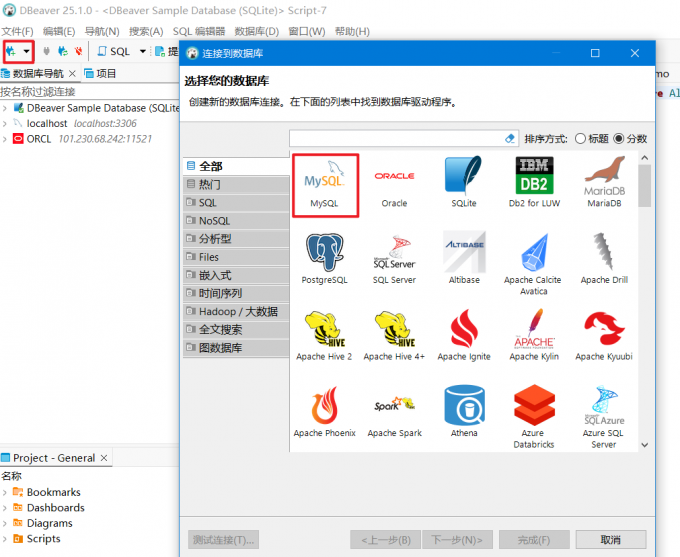Pick the Azure Databricks driver
The width and height of the screenshot is (680, 557).
point(534,416)
